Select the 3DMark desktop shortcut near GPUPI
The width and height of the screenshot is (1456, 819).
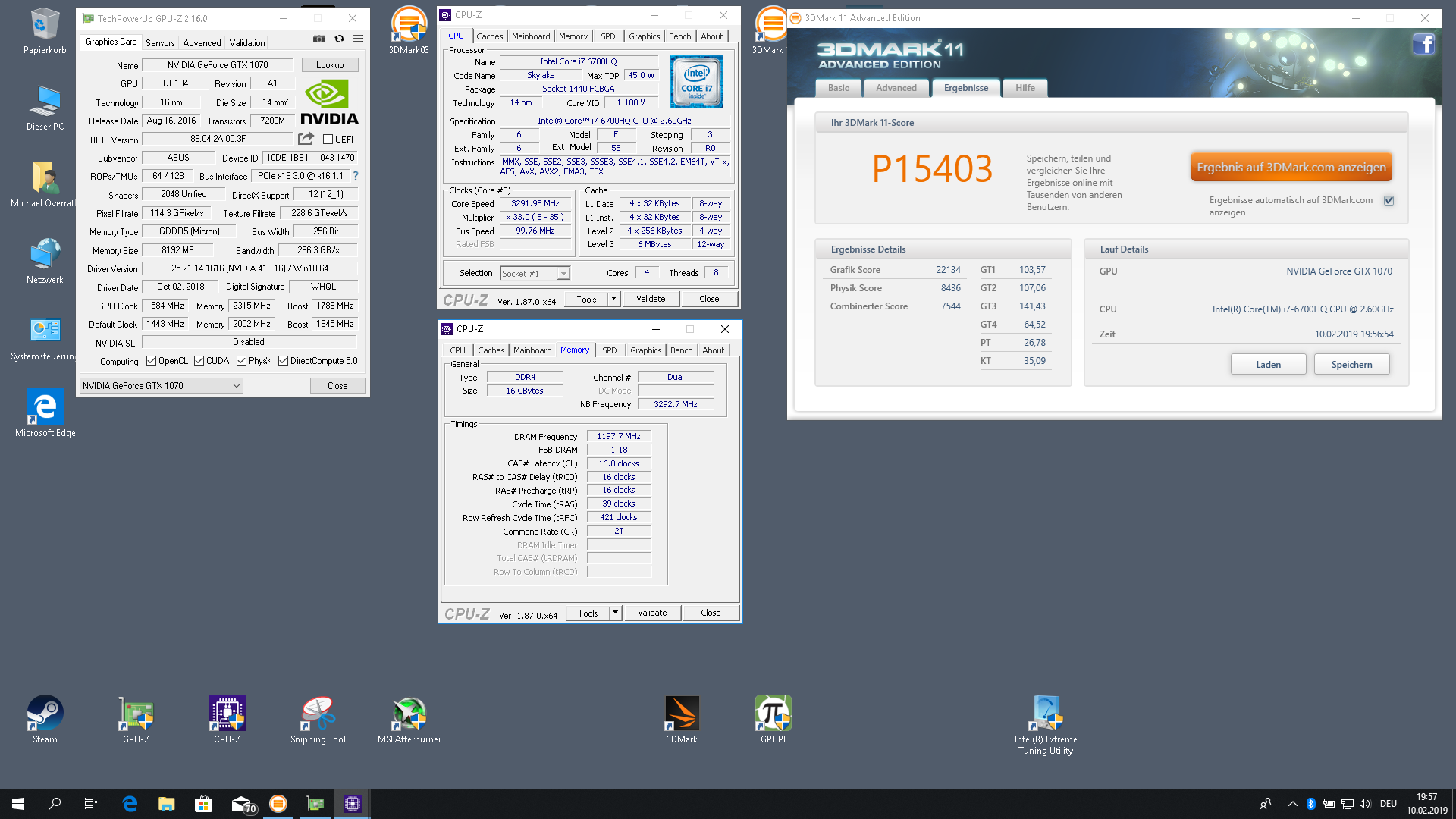point(682,720)
